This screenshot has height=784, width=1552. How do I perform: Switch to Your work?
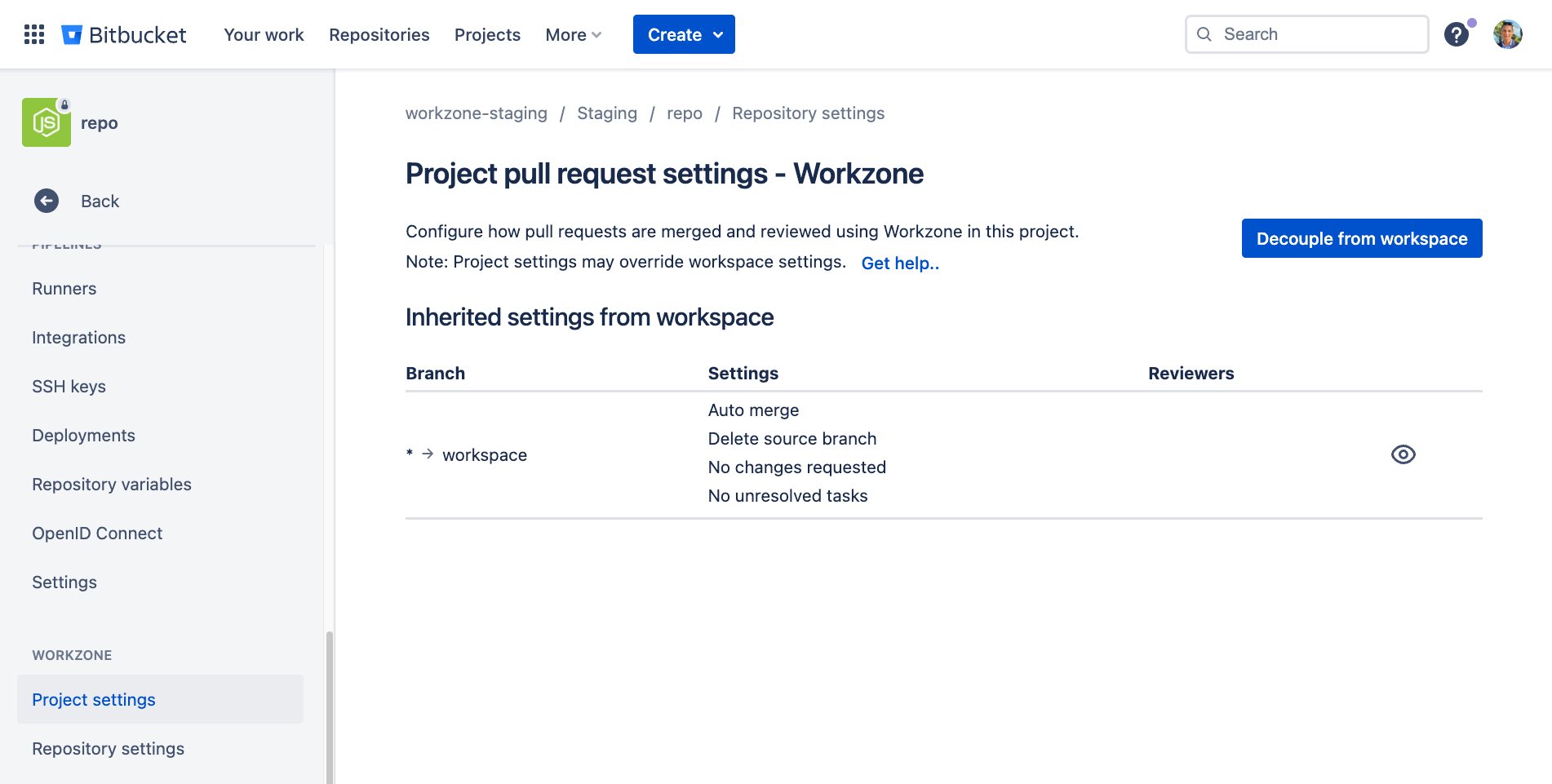coord(264,34)
